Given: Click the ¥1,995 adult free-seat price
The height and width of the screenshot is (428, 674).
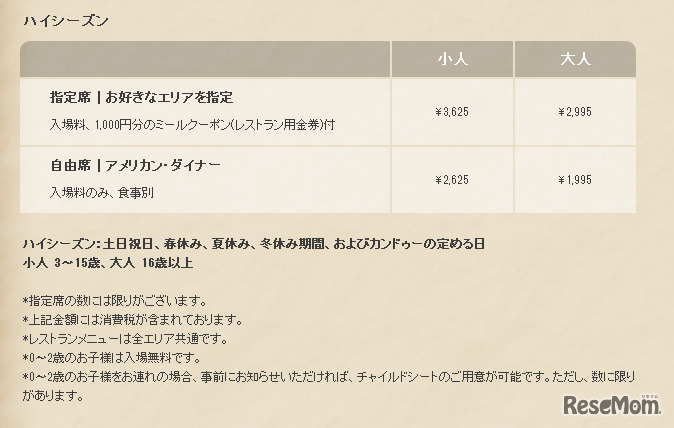Looking at the screenshot, I should pos(575,180).
